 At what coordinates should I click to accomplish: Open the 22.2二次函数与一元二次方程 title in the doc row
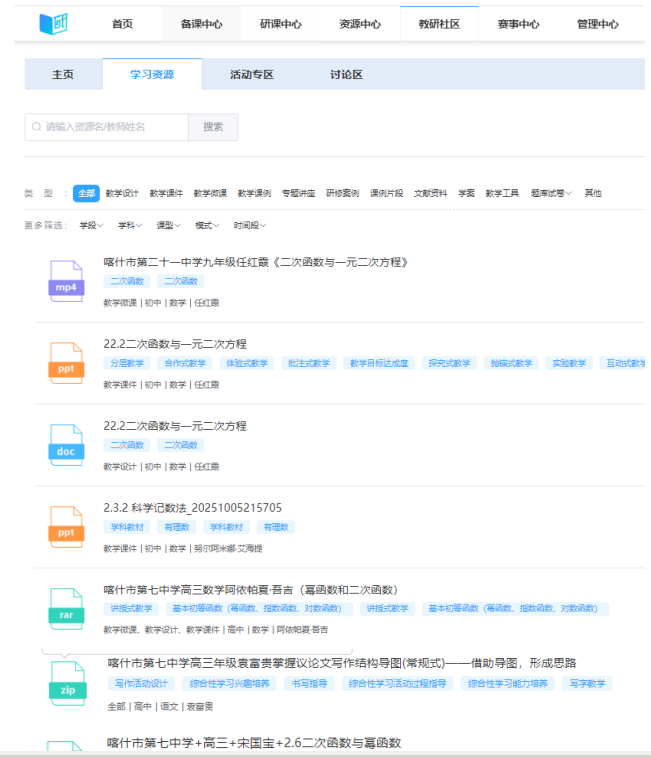(x=175, y=426)
